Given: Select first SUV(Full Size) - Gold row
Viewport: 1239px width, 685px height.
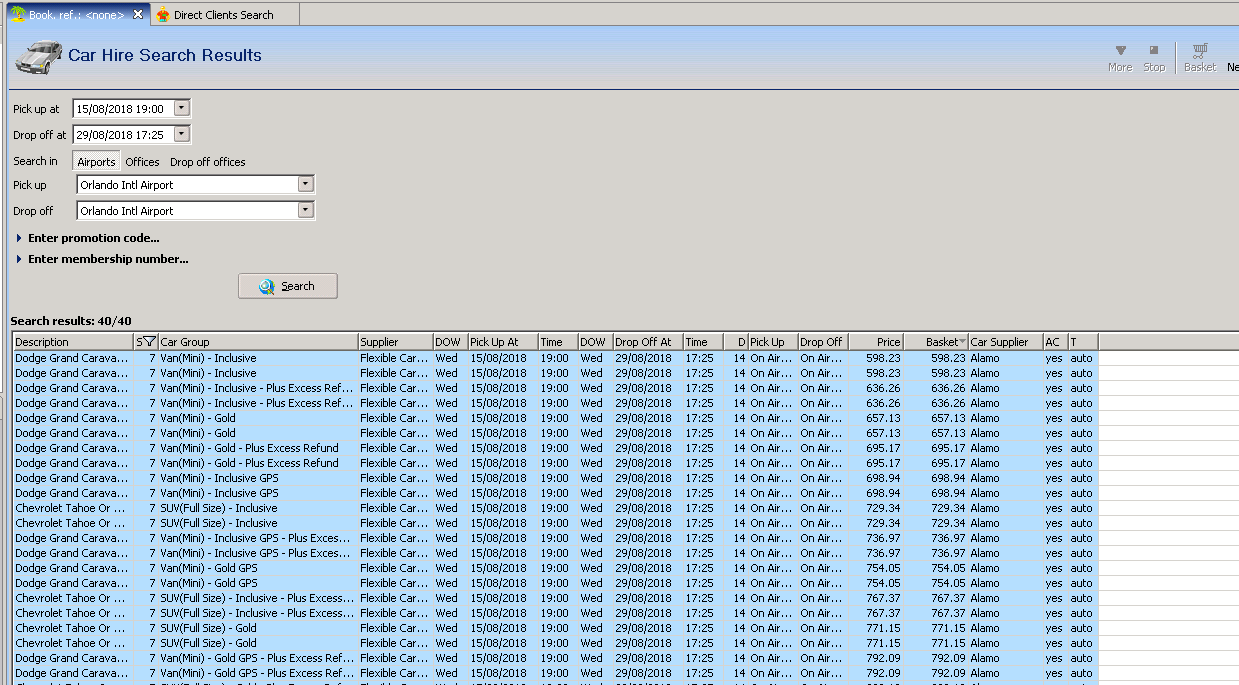Looking at the screenshot, I should pos(555,628).
